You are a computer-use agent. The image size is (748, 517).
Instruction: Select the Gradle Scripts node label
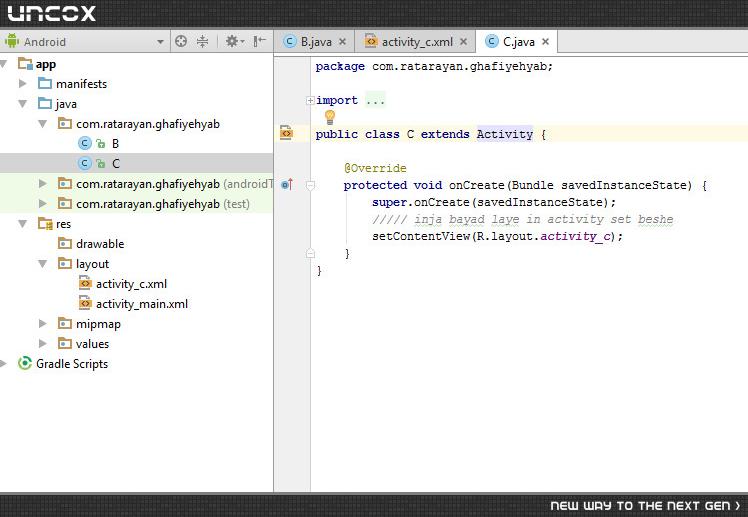(72, 364)
